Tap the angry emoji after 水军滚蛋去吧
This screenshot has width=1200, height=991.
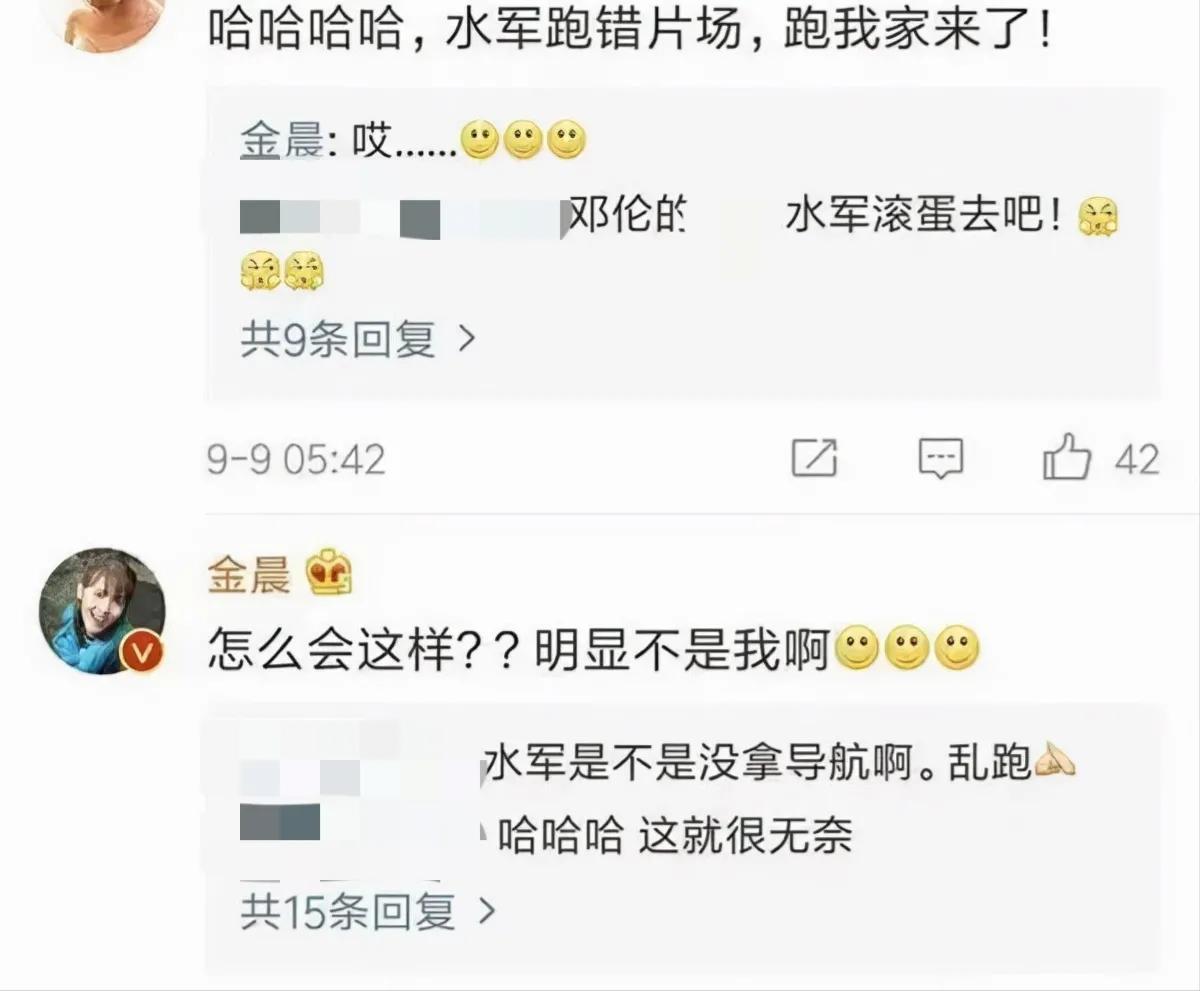1098,217
